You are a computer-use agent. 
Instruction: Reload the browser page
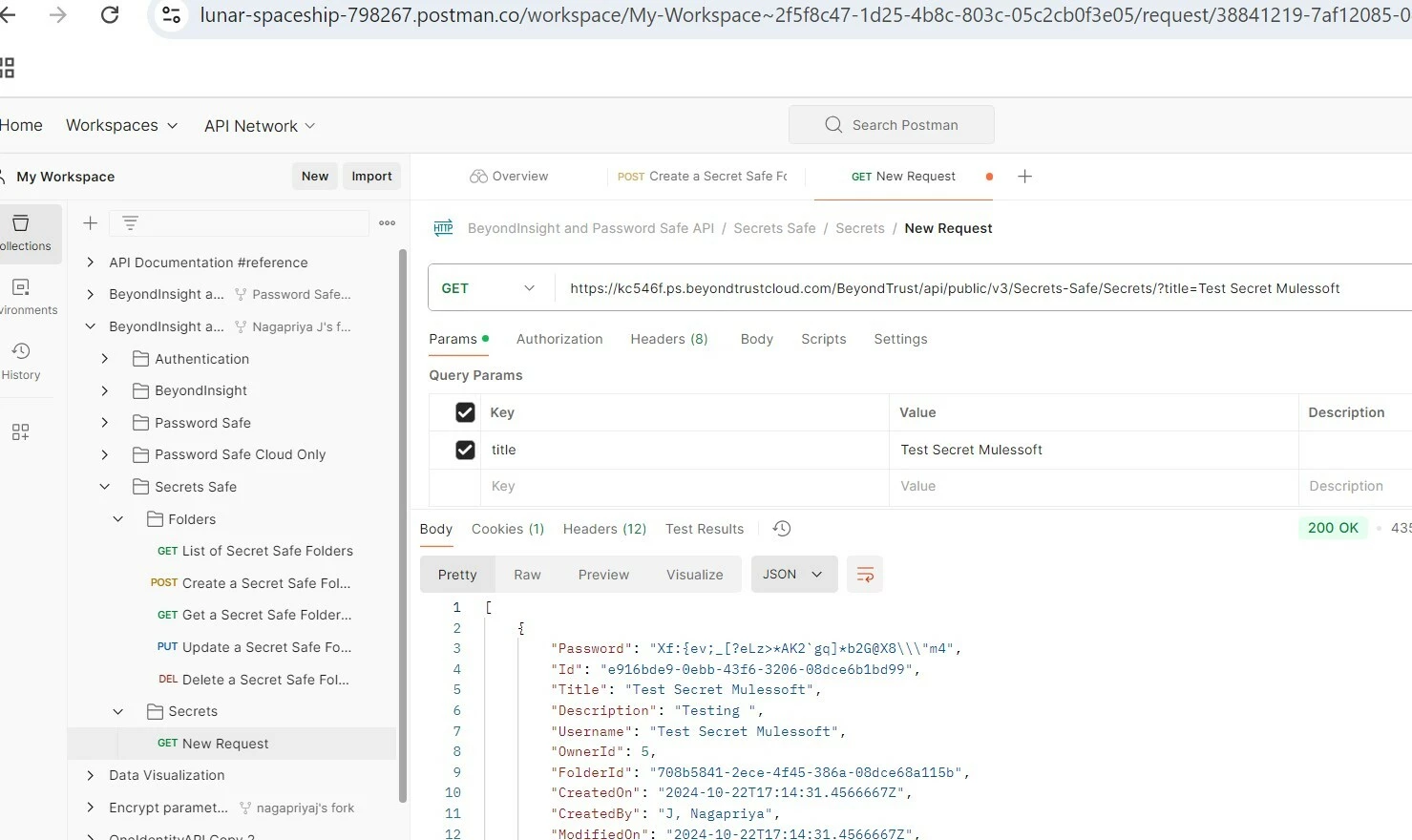(110, 14)
